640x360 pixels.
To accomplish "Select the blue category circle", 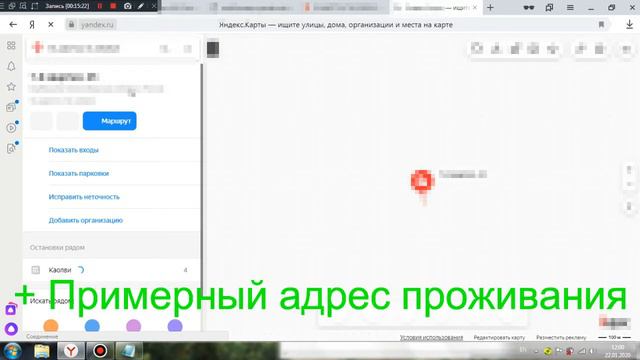I will 92,326.
